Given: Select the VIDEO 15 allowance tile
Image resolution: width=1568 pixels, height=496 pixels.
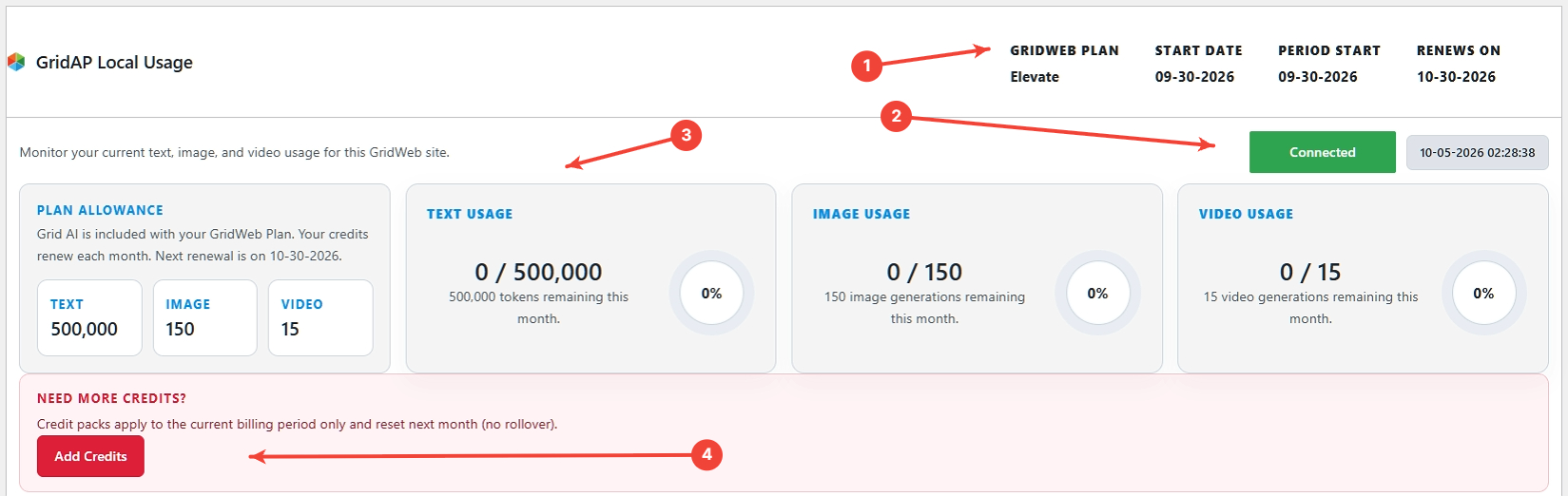Looking at the screenshot, I should point(320,317).
